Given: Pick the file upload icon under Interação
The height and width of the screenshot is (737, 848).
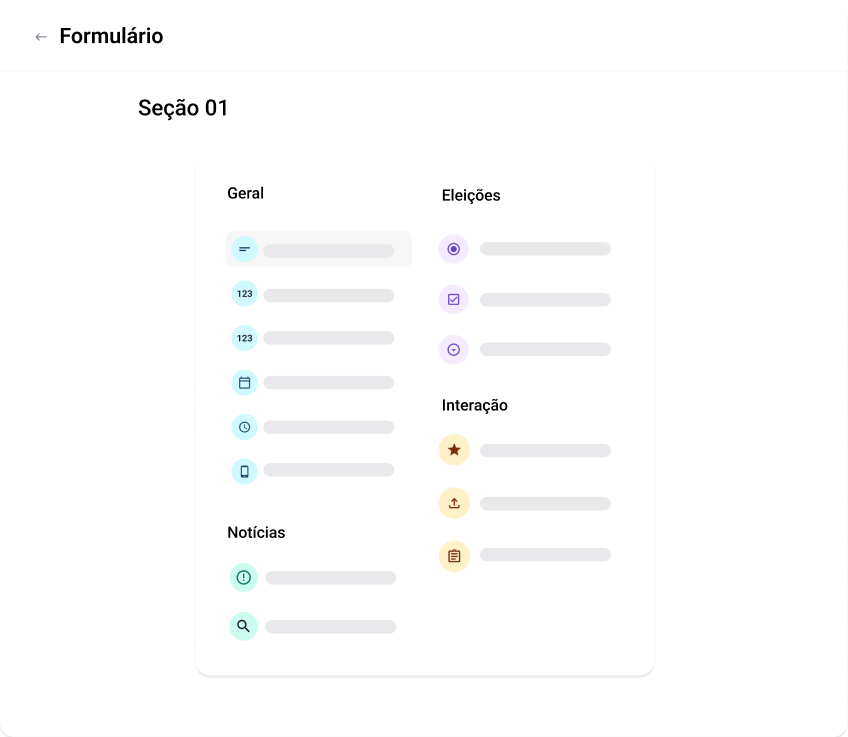Looking at the screenshot, I should (x=454, y=503).
